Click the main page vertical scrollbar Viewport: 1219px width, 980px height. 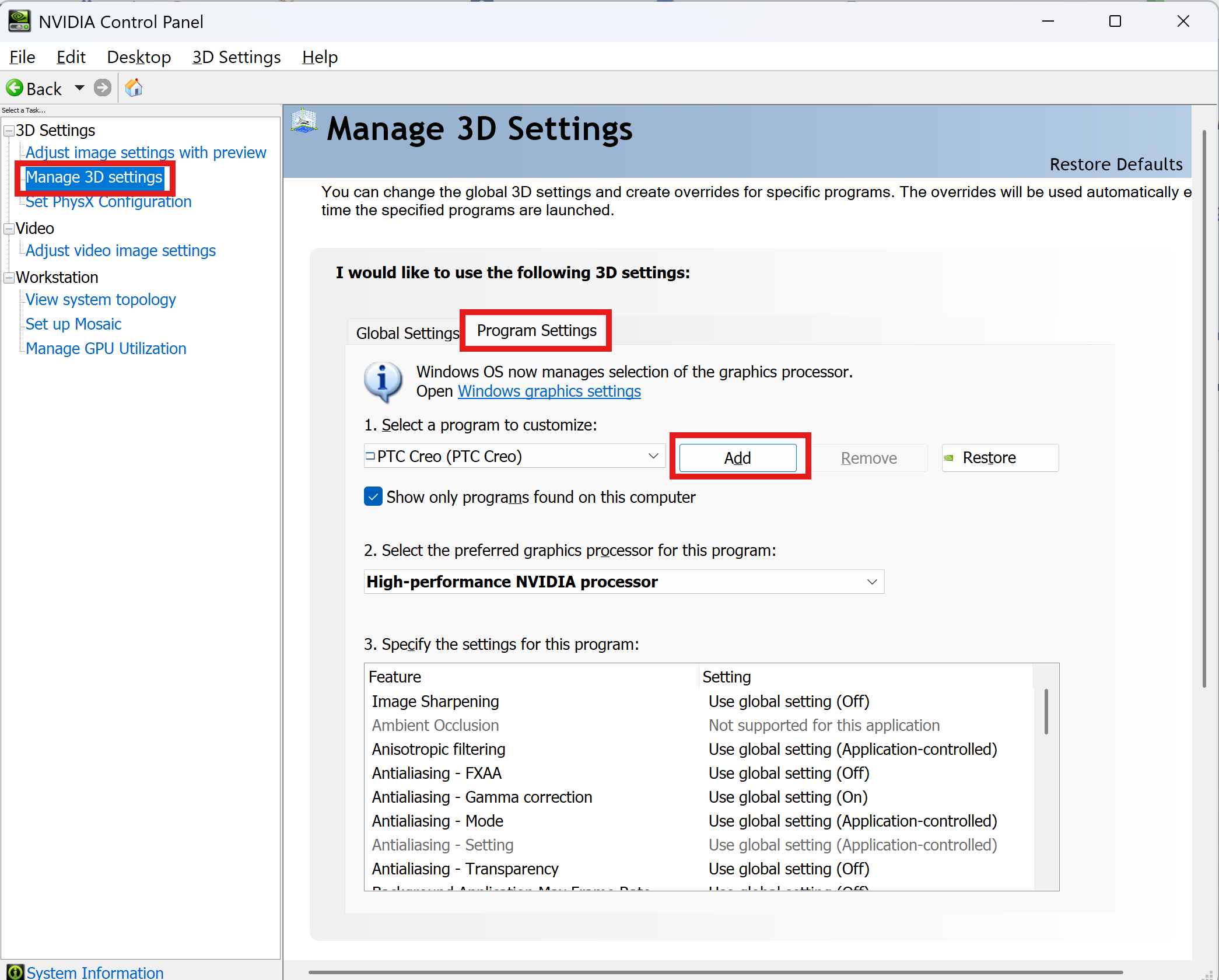pos(1204,408)
